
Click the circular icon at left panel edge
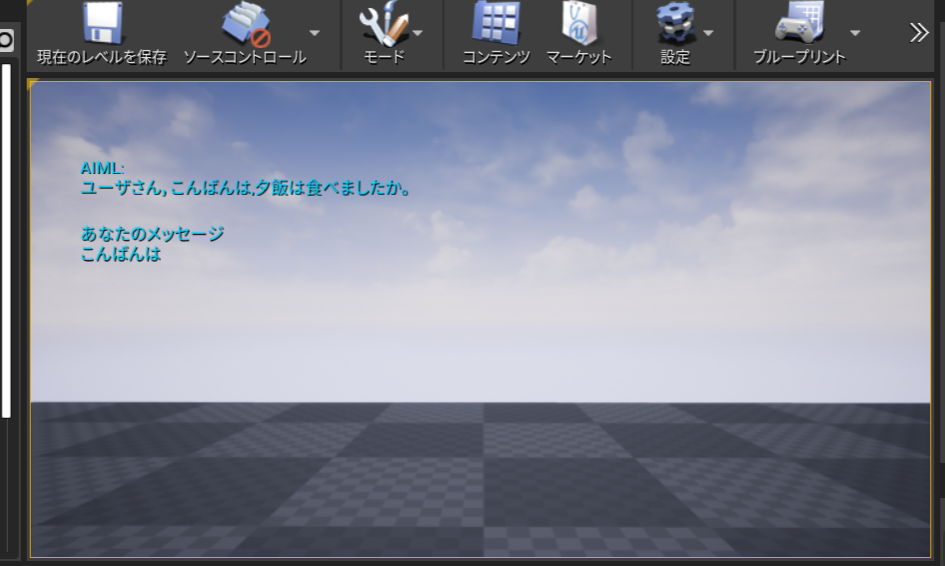pos(6,40)
